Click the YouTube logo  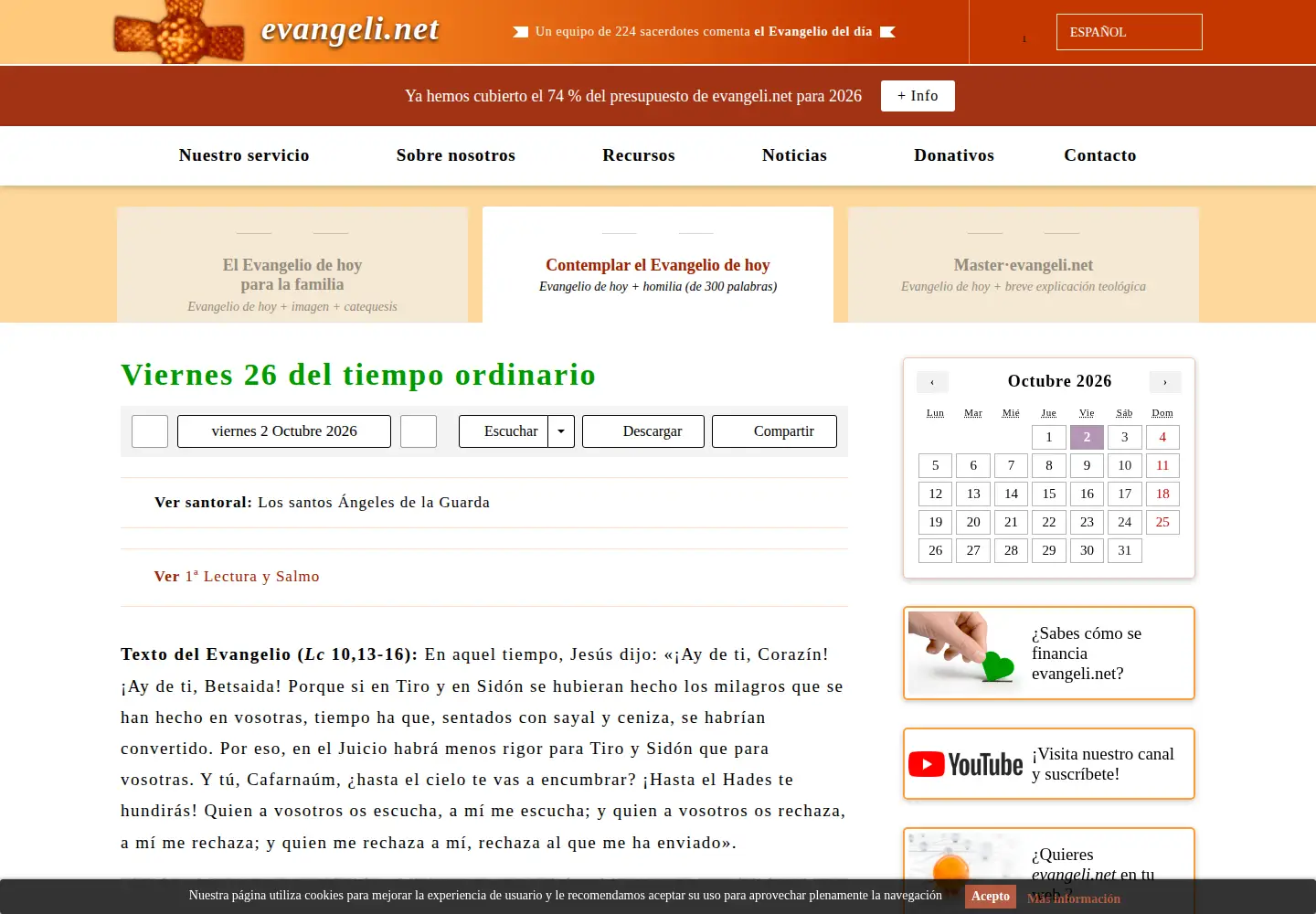coord(965,764)
